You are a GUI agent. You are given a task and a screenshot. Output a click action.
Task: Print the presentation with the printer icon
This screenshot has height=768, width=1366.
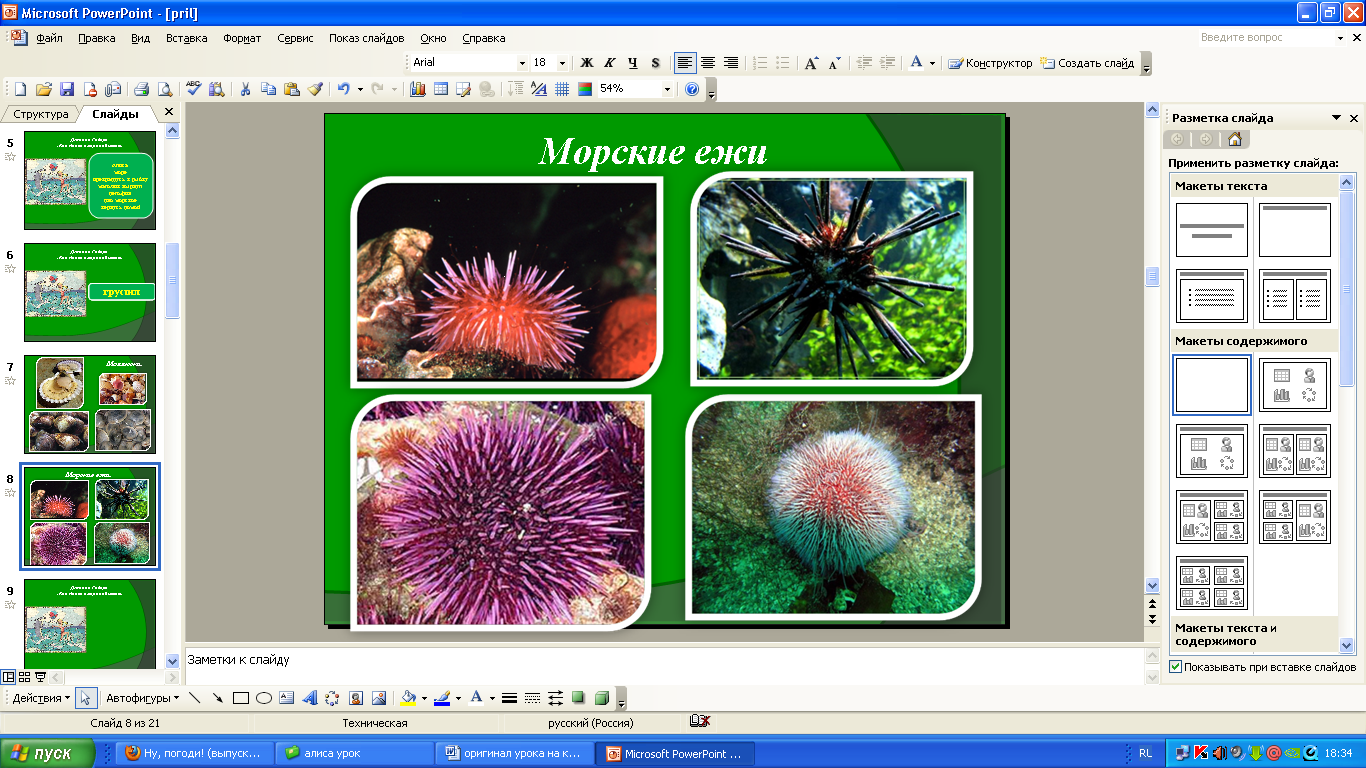pos(141,89)
